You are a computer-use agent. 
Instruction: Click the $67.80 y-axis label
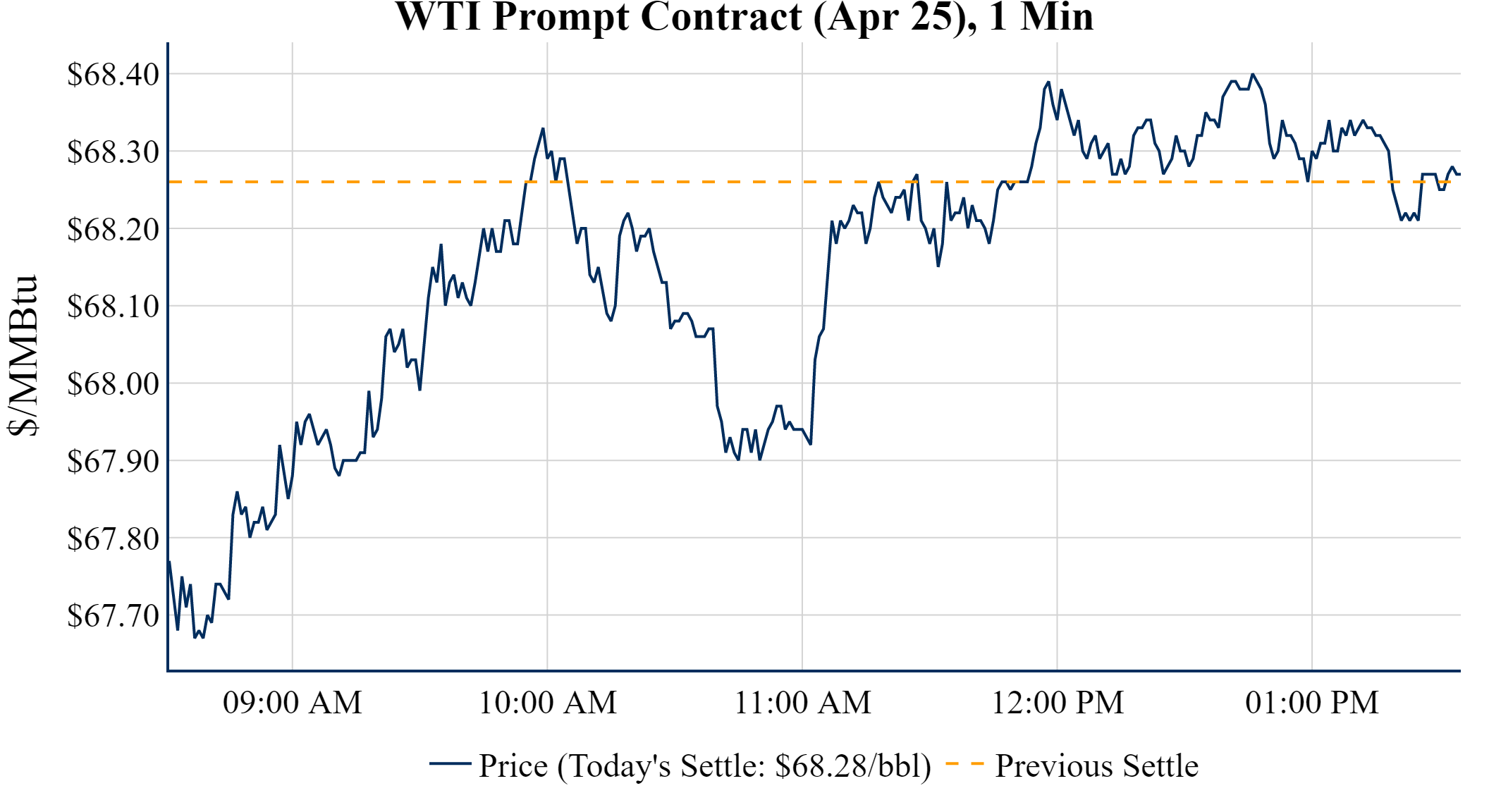(x=113, y=539)
